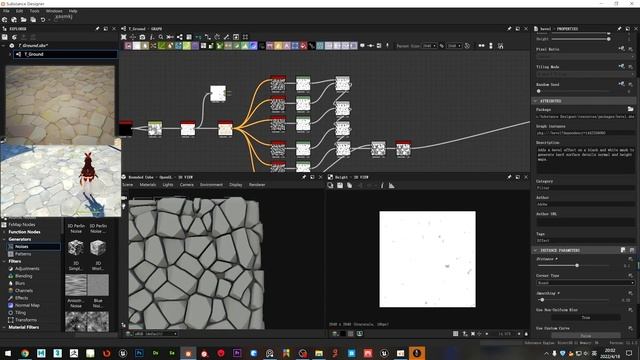This screenshot has width=640, height=360.
Task: Open the File menu
Action: click(x=6, y=11)
